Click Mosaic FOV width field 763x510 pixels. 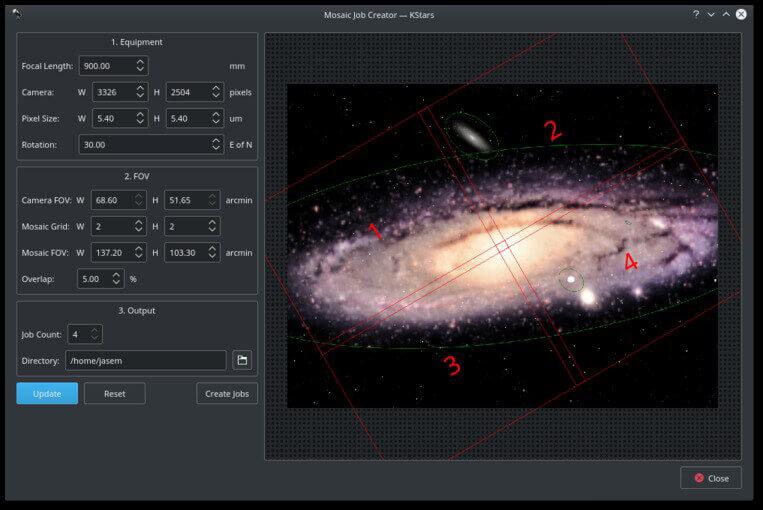point(119,253)
